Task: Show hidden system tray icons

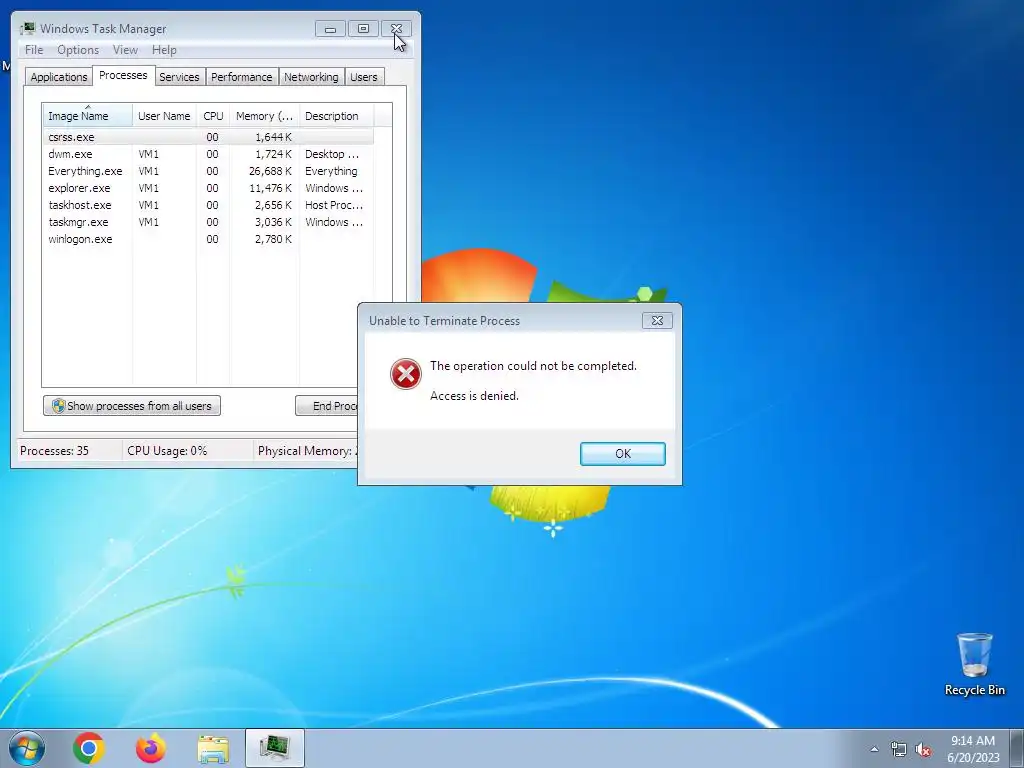Action: 874,749
